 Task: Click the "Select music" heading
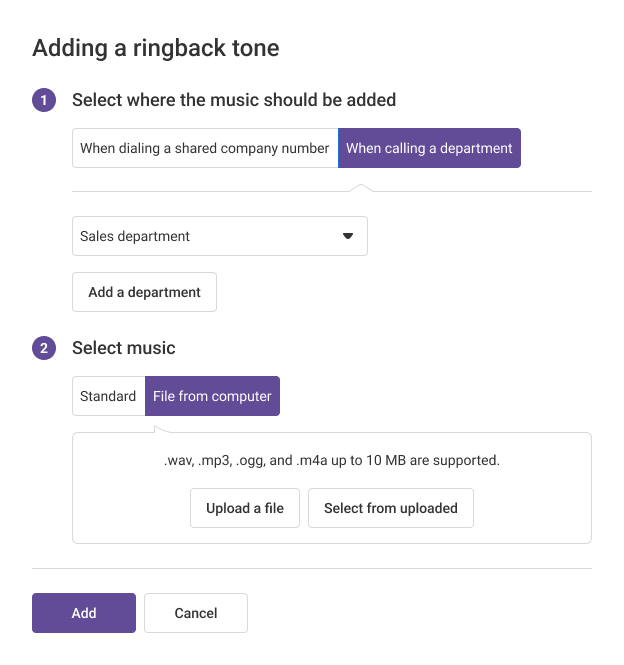(x=124, y=348)
